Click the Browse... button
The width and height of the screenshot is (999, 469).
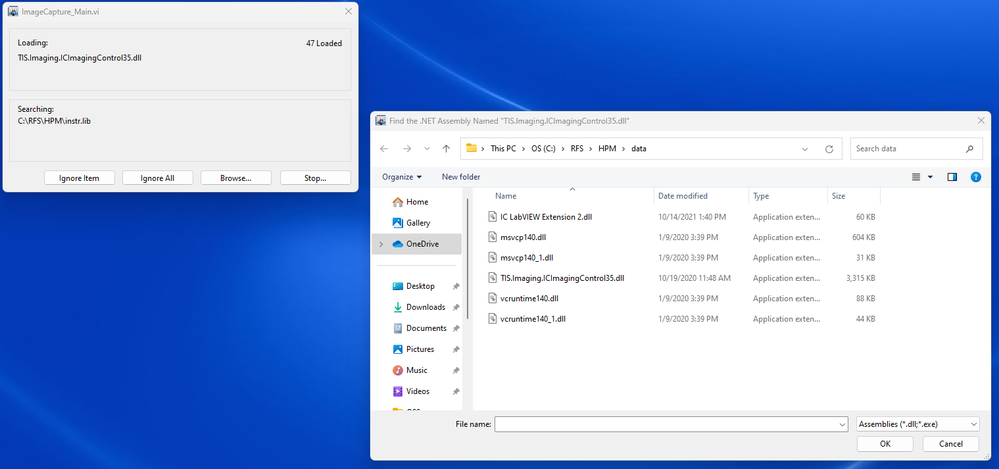click(236, 178)
